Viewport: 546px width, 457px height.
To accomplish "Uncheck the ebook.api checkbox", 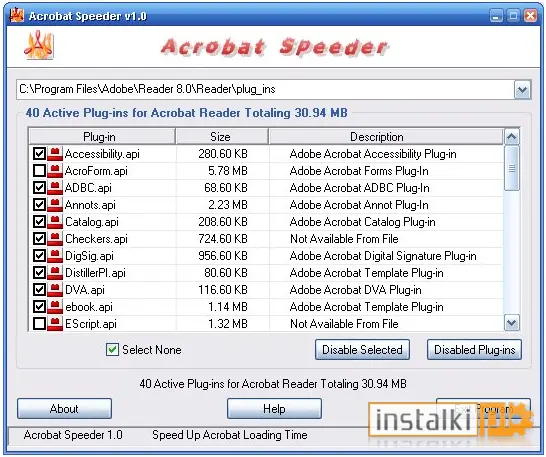I will pos(39,307).
